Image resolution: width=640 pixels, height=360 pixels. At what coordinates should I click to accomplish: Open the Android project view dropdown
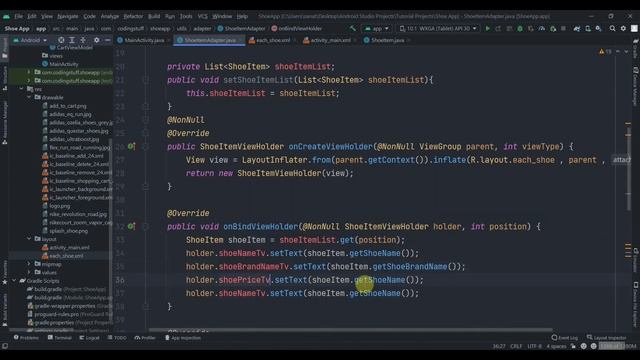click(31, 40)
